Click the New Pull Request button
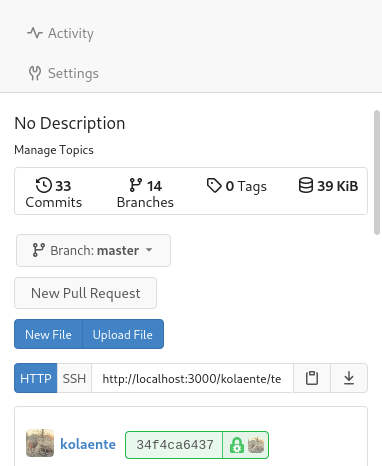This screenshot has height=466, width=382. [85, 293]
